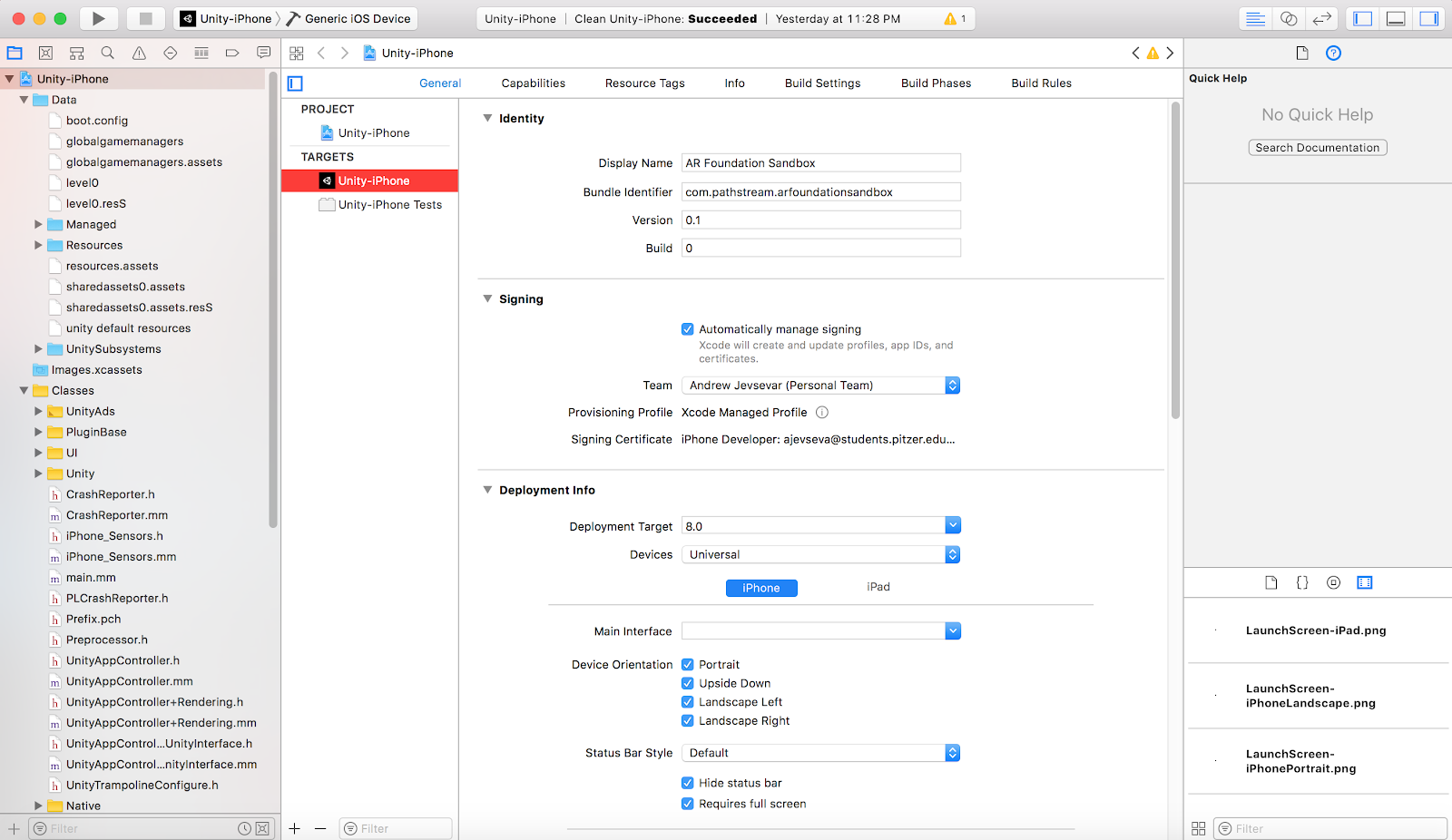Show the Version editor

click(1322, 18)
